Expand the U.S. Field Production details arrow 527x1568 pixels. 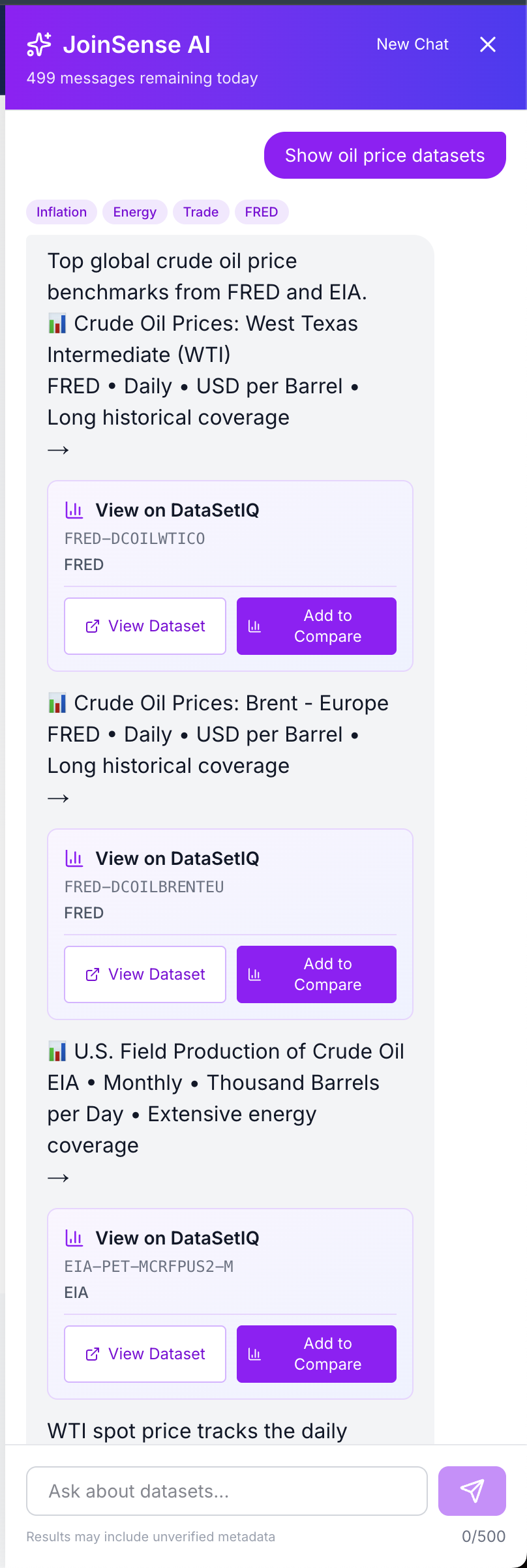coord(58,1177)
